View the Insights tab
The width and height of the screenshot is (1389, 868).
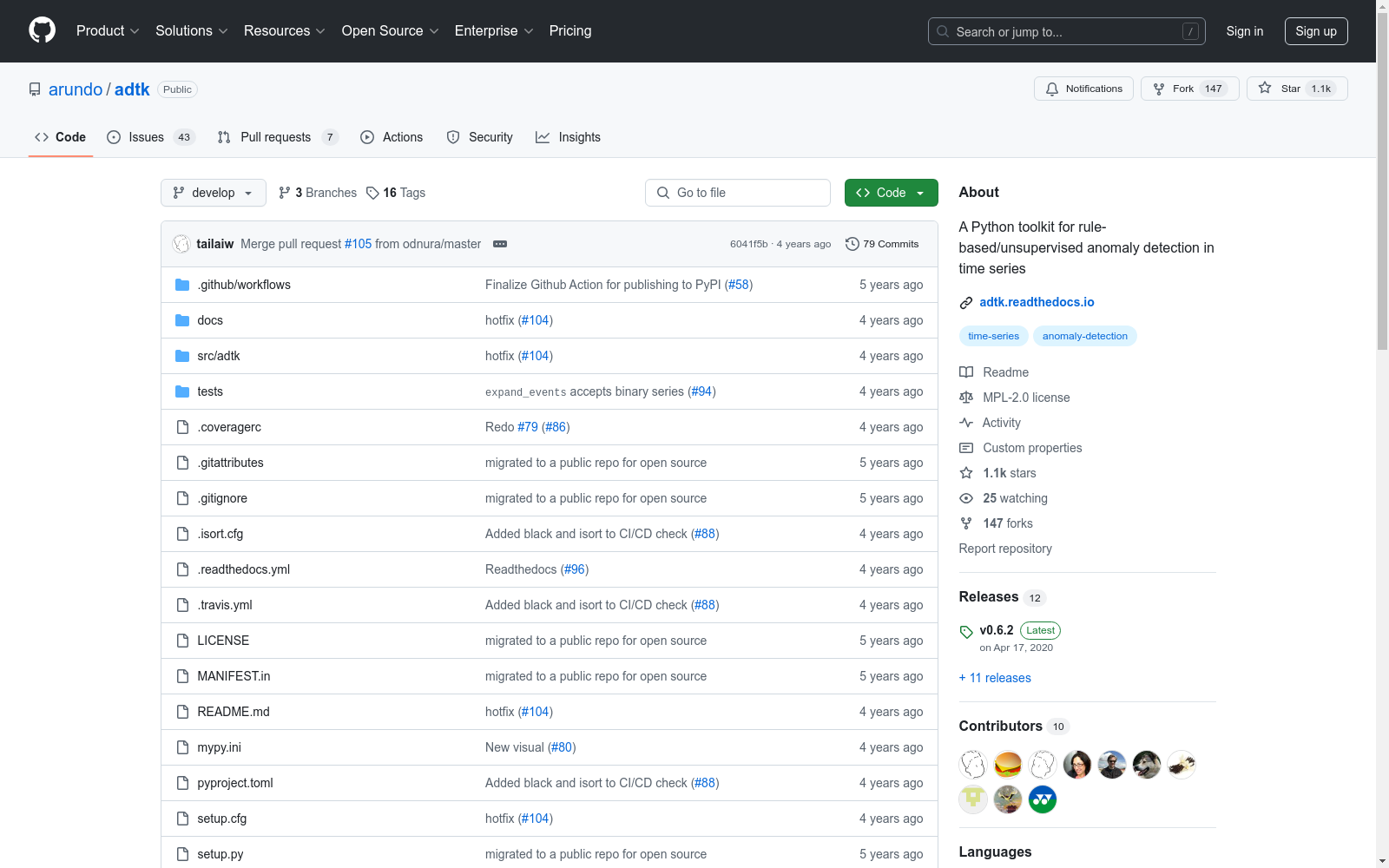pos(569,137)
